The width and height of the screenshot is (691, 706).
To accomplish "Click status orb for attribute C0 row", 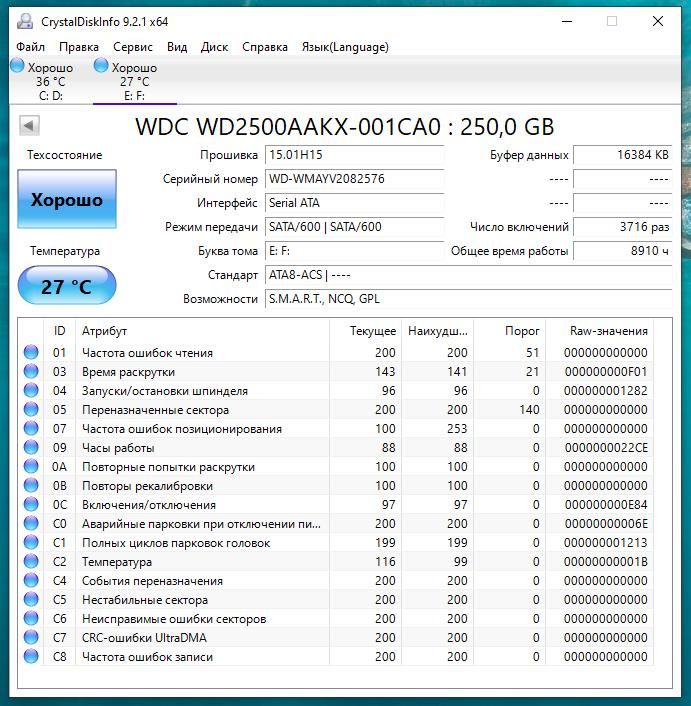I will point(31,523).
